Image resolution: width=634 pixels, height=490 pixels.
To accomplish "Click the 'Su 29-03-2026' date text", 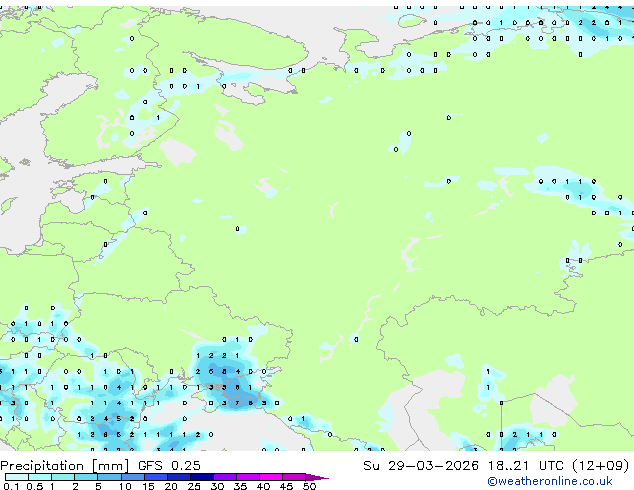I will tap(421, 465).
